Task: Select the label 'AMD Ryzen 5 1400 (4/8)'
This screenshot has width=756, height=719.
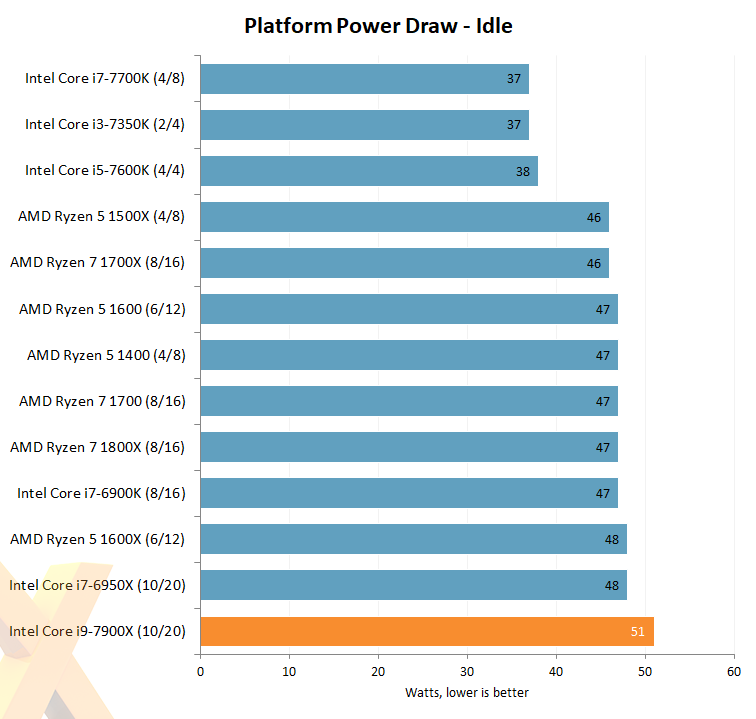Action: 106,355
